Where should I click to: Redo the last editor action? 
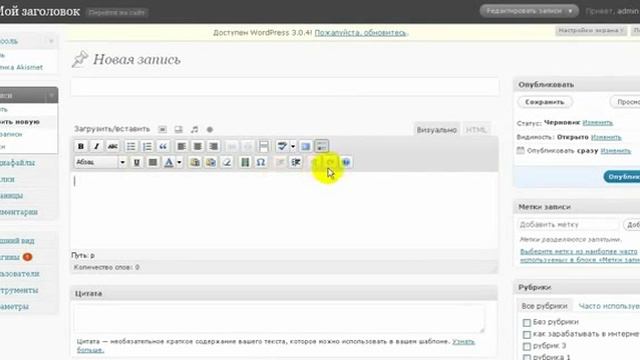[x=330, y=162]
